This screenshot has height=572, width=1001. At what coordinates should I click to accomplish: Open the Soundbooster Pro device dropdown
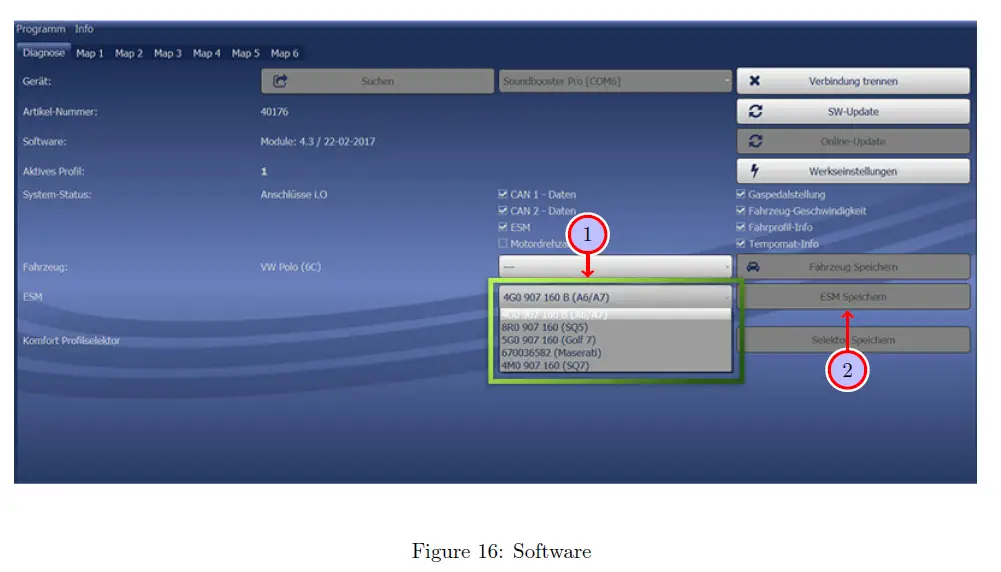click(x=615, y=81)
